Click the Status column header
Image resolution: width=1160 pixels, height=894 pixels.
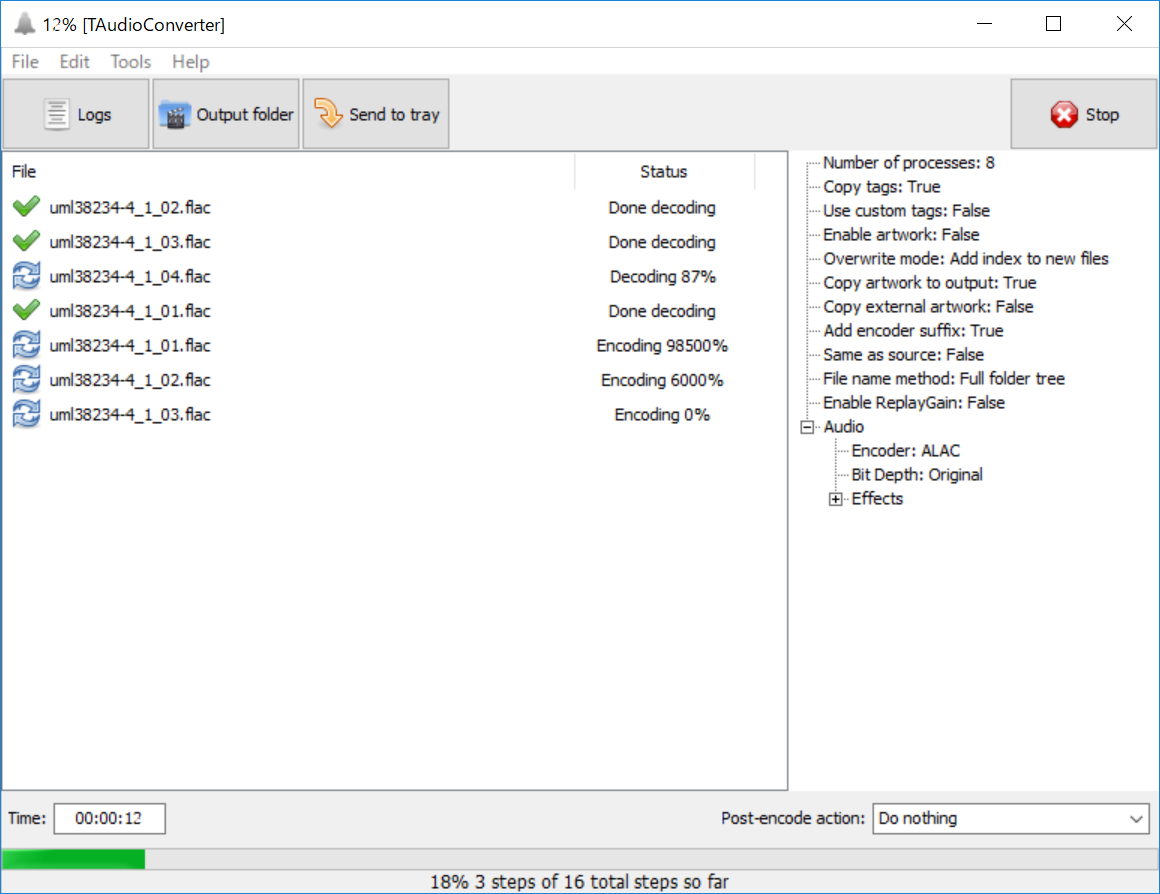664,172
